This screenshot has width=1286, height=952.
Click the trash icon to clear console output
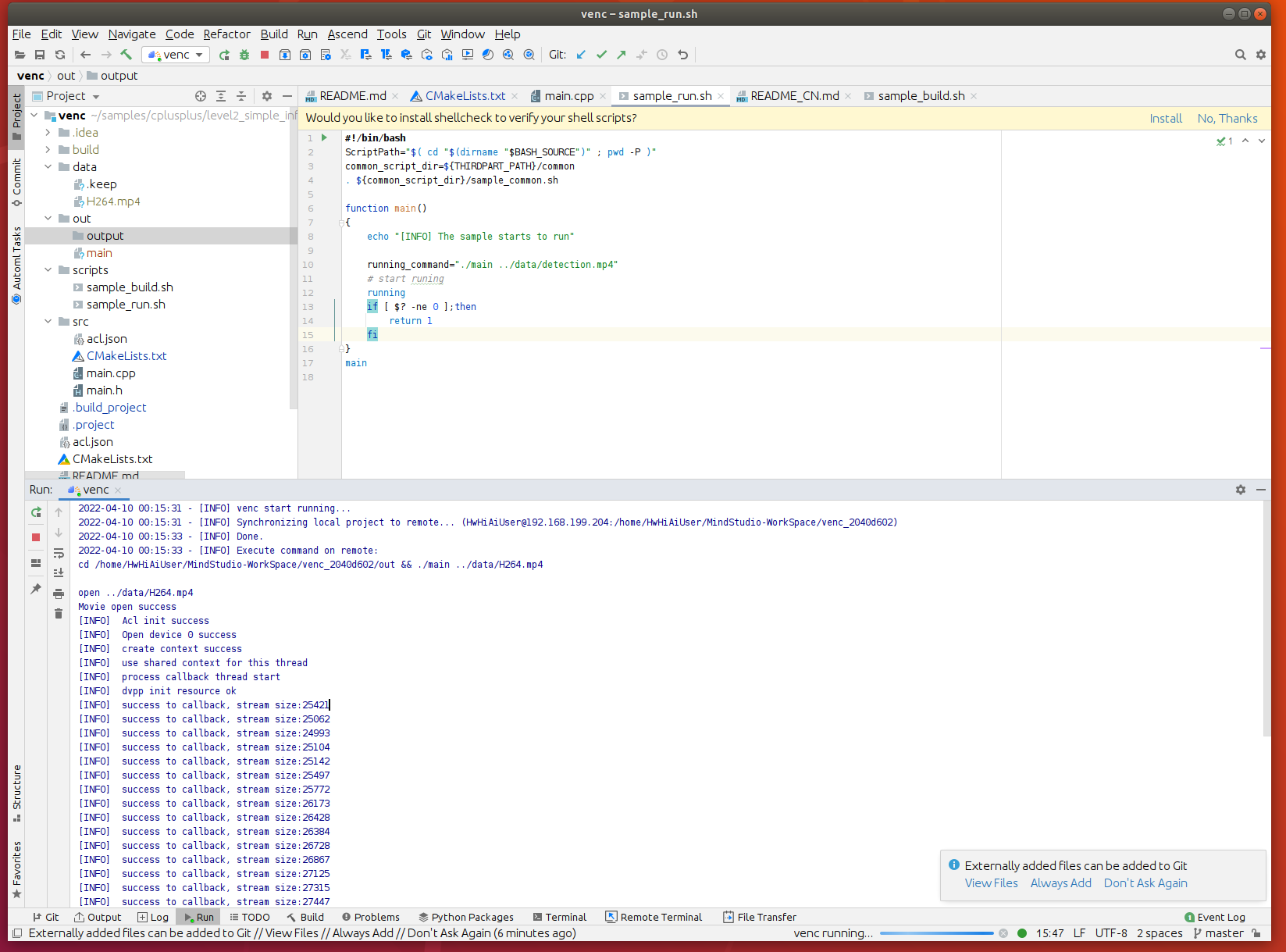[59, 614]
